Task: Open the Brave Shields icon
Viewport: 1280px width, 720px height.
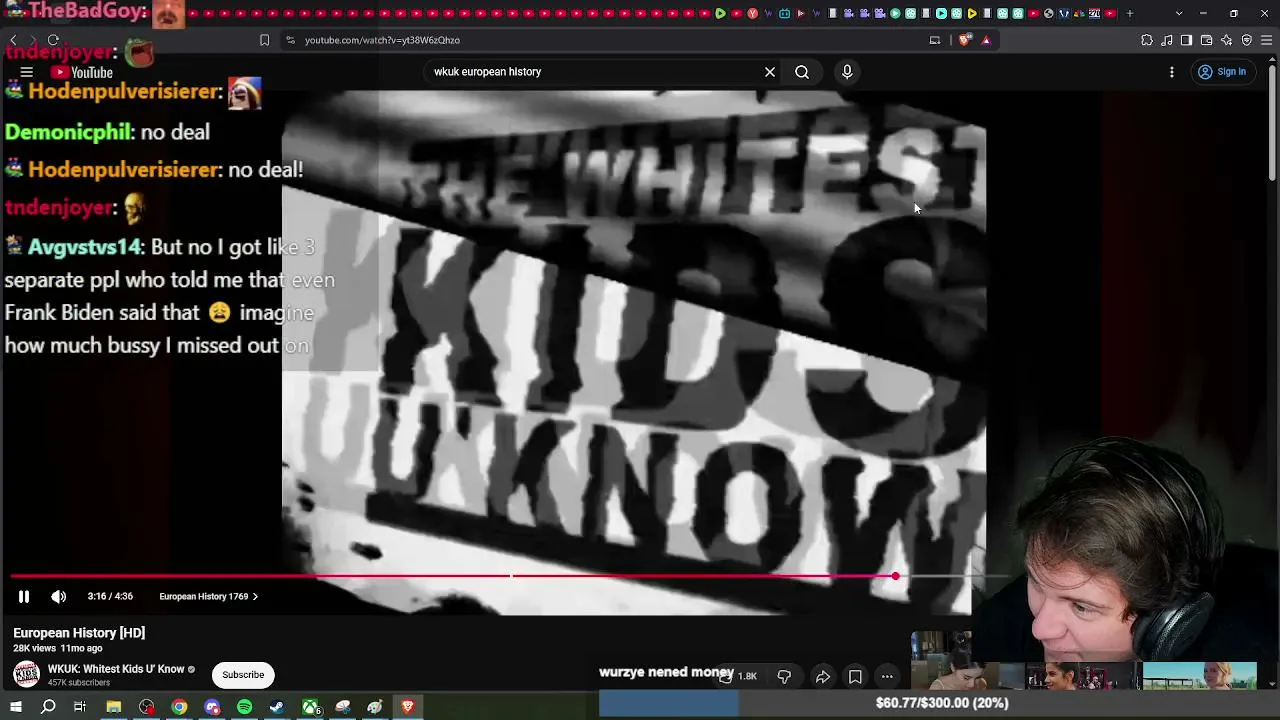Action: pyautogui.click(x=964, y=40)
